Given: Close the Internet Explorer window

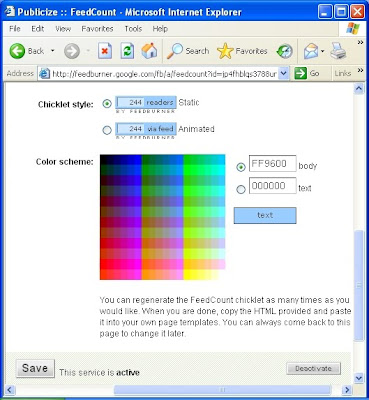Looking at the screenshot, I should click(357, 12).
